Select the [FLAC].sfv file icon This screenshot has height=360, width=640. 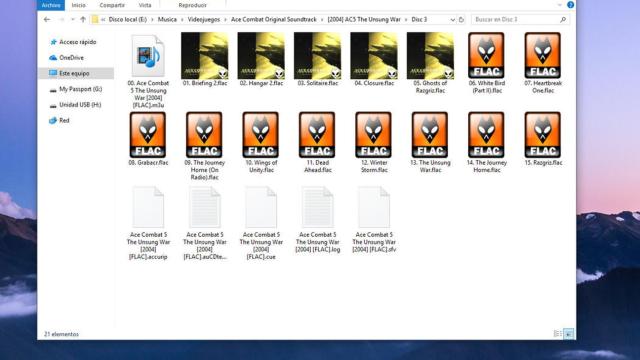tap(374, 207)
